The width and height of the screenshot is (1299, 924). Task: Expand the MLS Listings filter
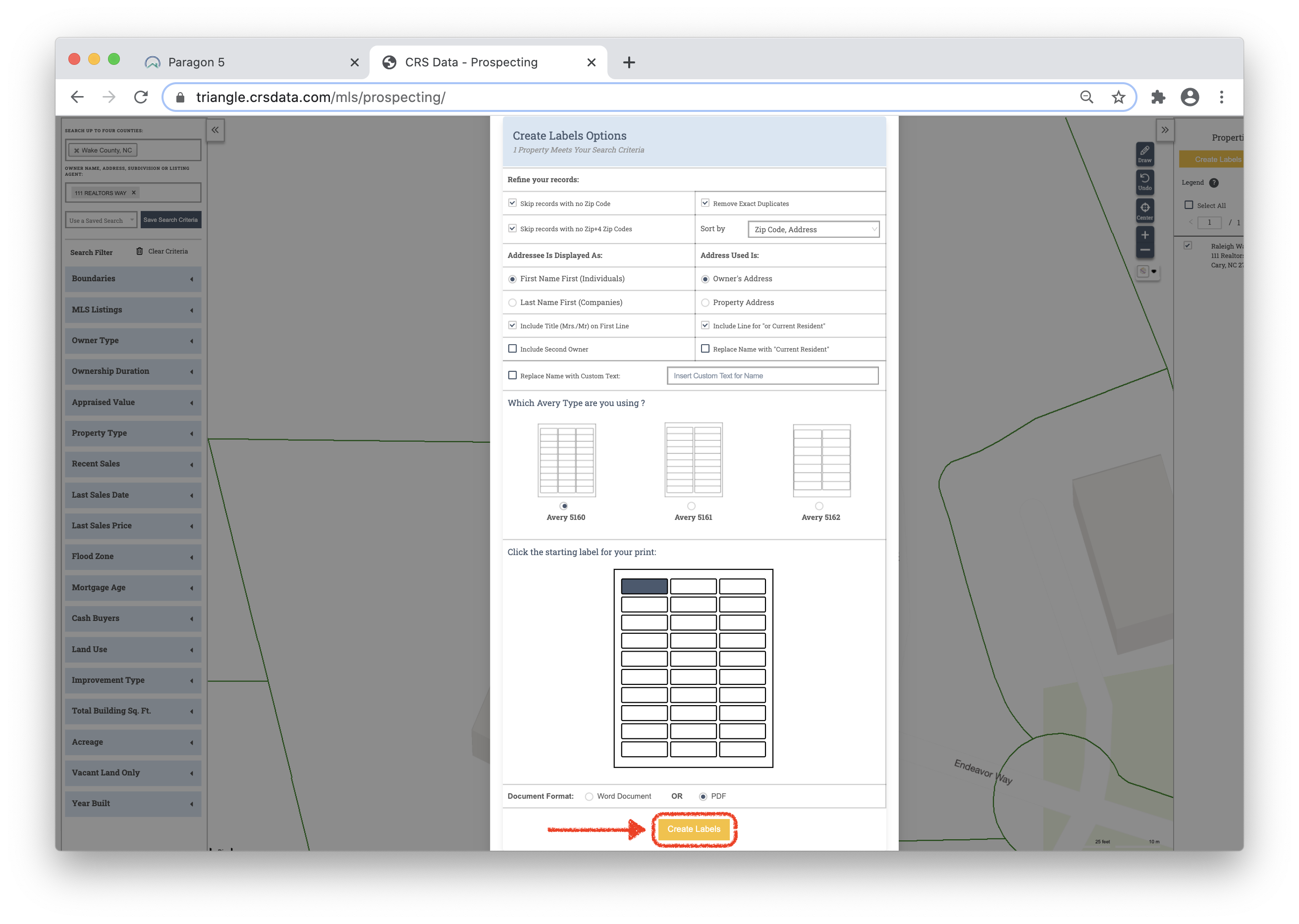coord(133,310)
